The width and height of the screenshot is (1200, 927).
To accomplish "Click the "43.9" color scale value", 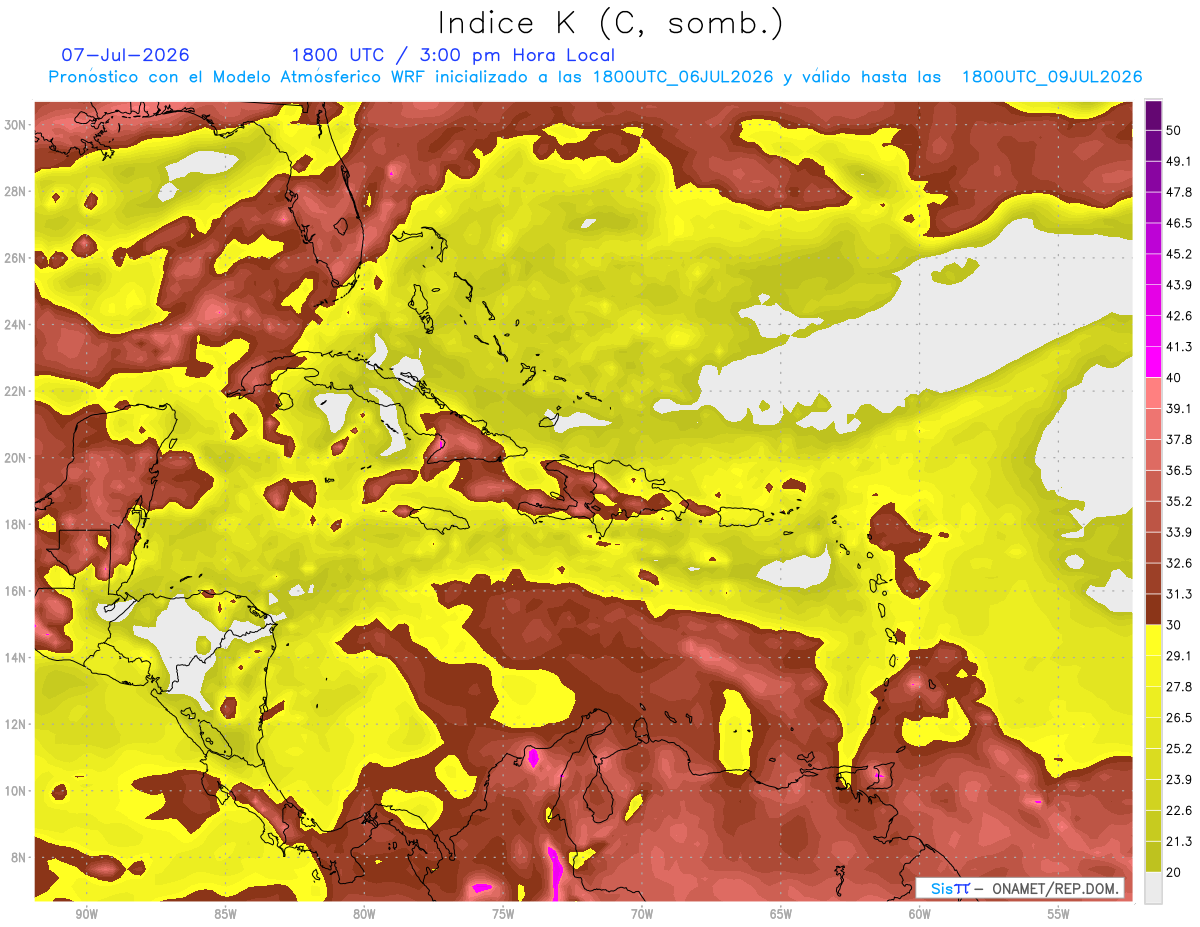I will tap(1179, 285).
